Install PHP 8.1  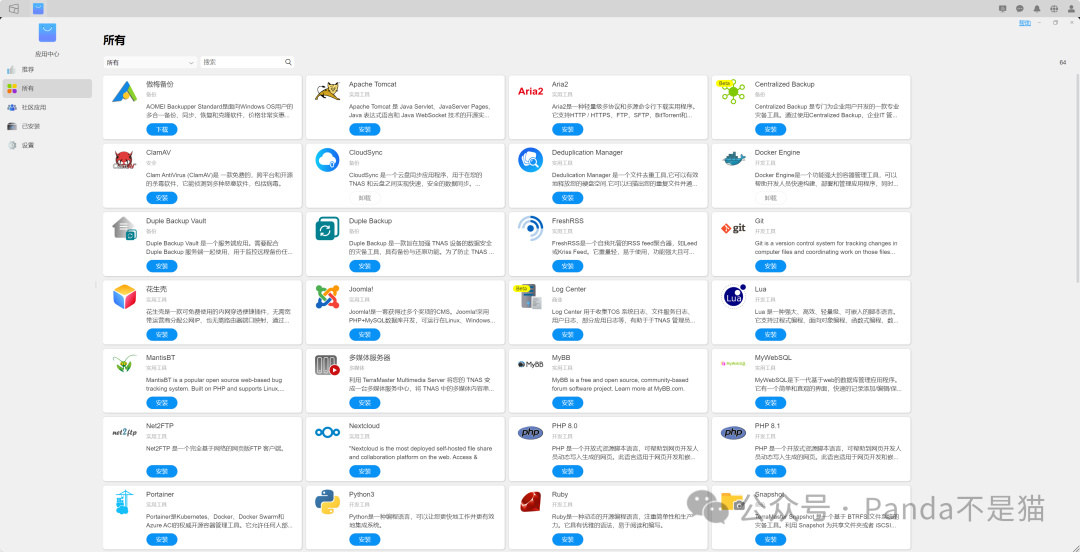click(770, 471)
